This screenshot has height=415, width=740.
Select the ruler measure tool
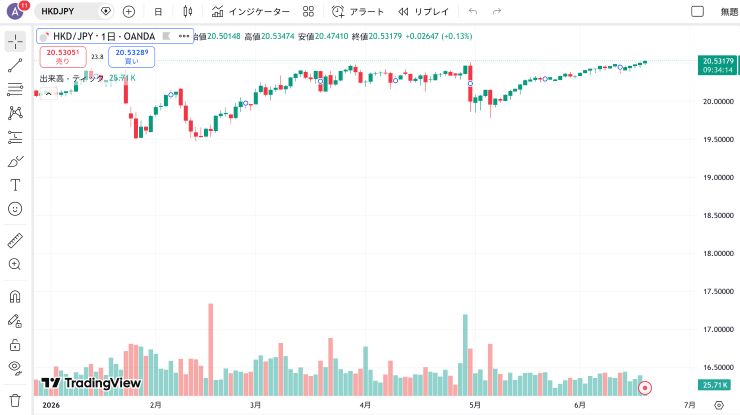tap(15, 240)
